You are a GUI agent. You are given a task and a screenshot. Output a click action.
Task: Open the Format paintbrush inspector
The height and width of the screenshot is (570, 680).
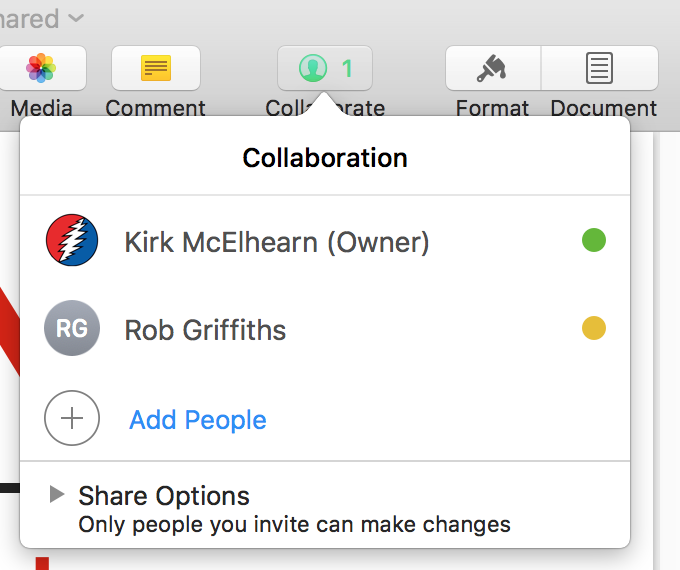(x=493, y=68)
